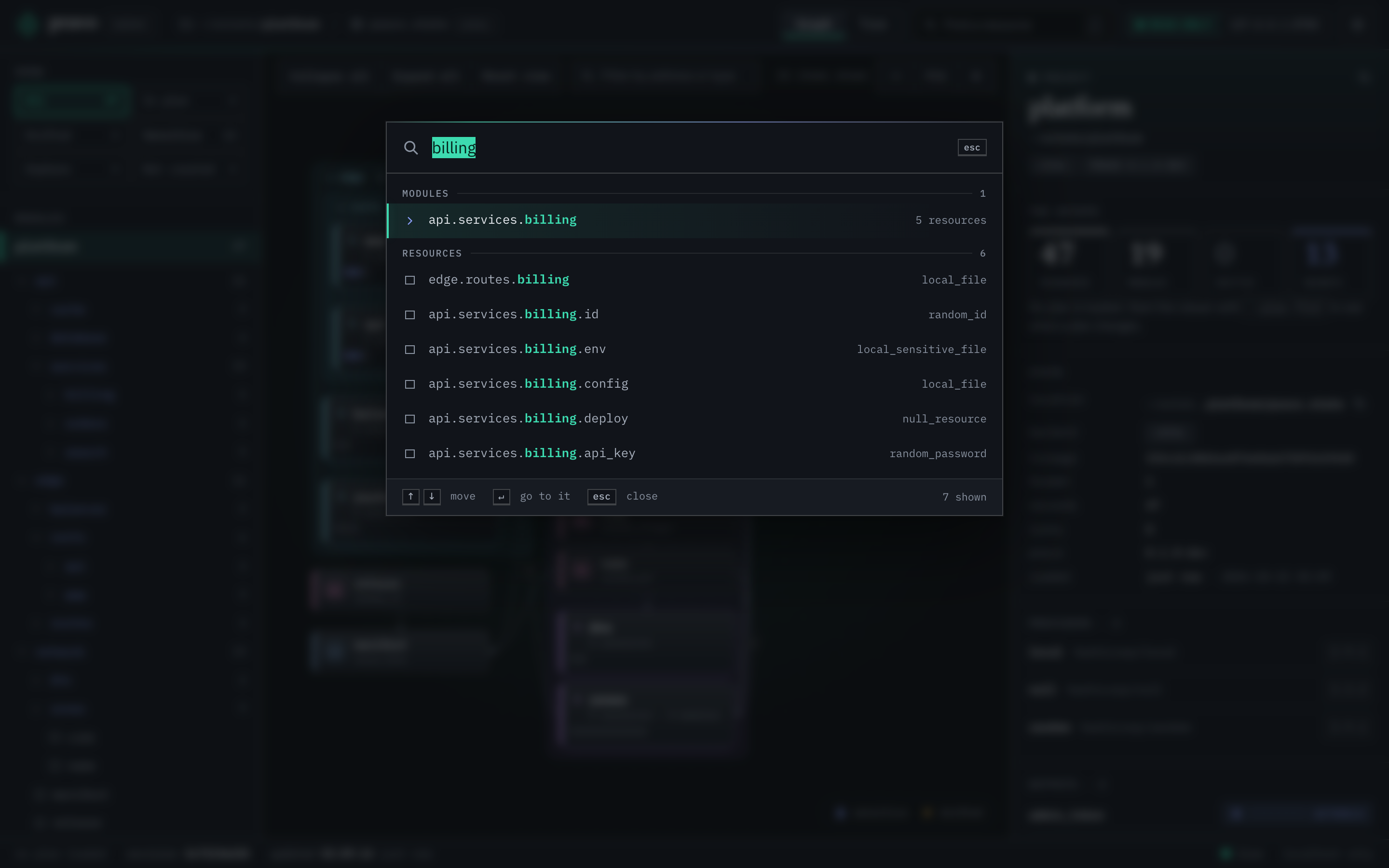Image resolution: width=1389 pixels, height=868 pixels.
Task: Click the resource icon for api.services.billing.config
Action: (x=410, y=384)
